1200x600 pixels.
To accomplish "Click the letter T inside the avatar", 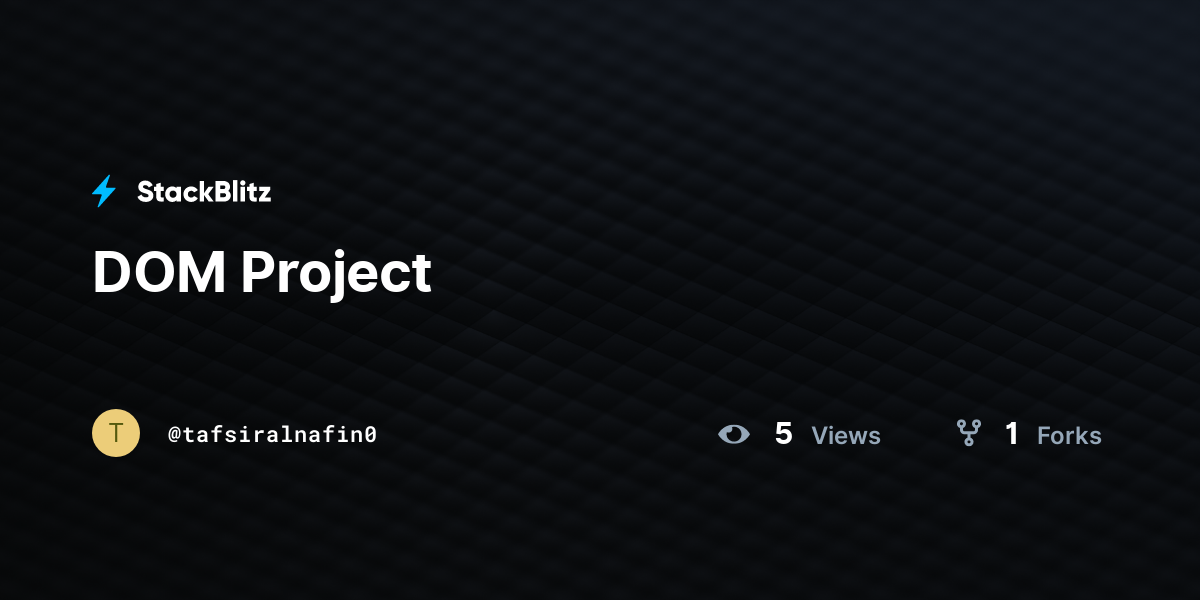I will [116, 433].
